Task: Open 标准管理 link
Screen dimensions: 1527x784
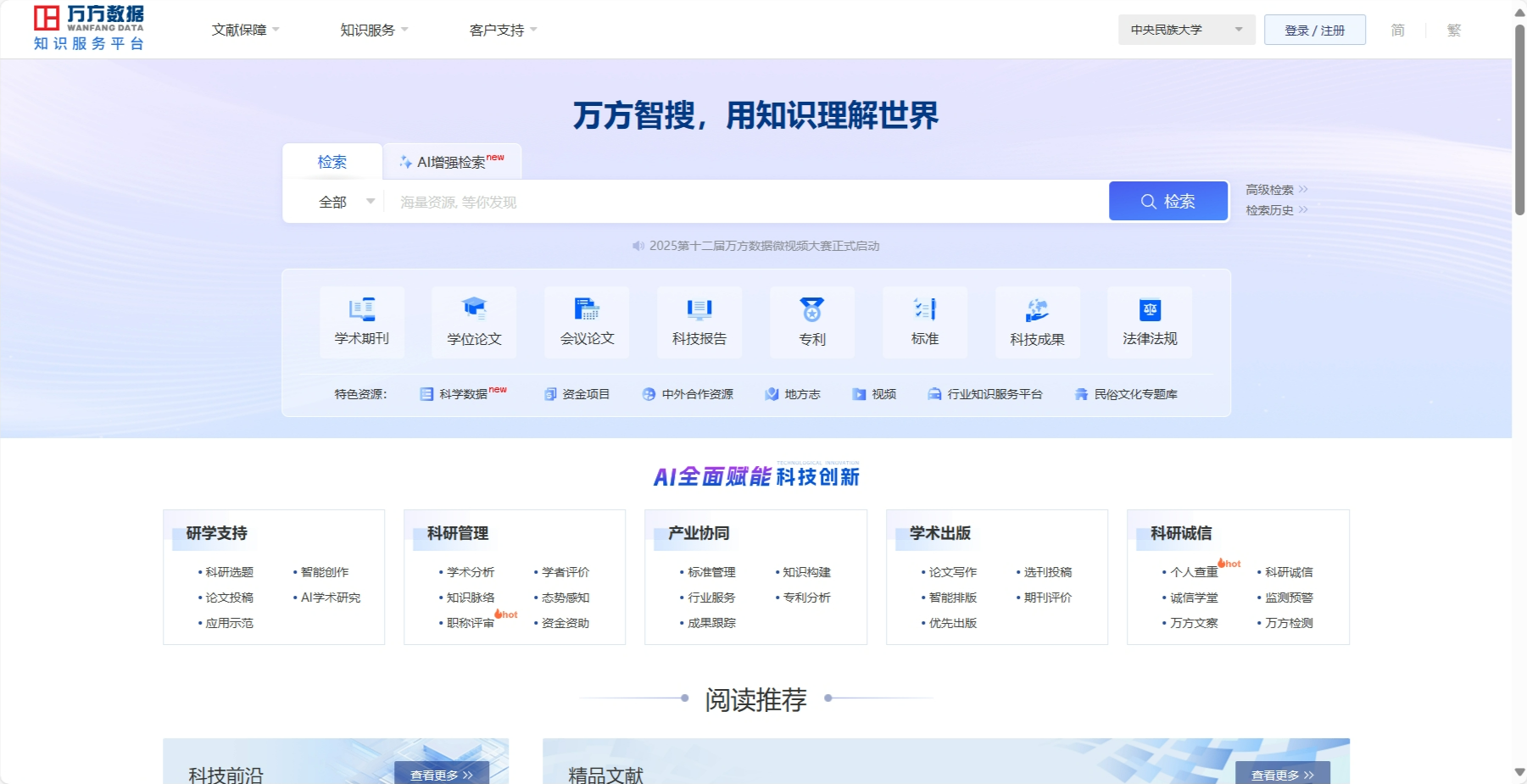Action: click(x=711, y=572)
